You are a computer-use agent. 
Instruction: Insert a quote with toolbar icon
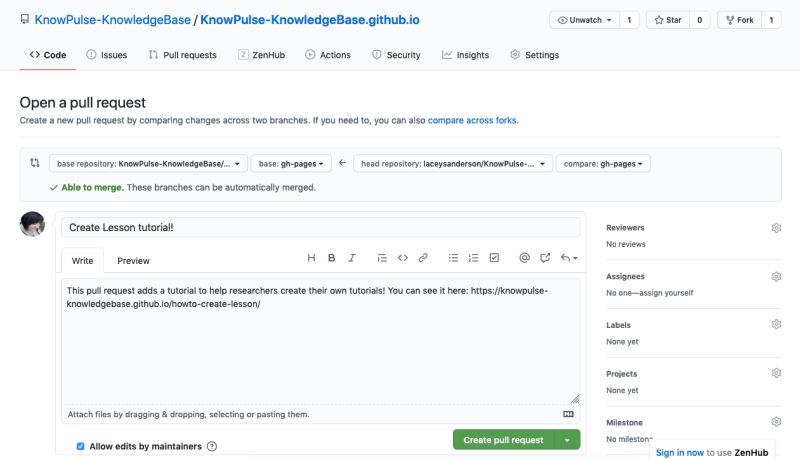click(x=382, y=258)
